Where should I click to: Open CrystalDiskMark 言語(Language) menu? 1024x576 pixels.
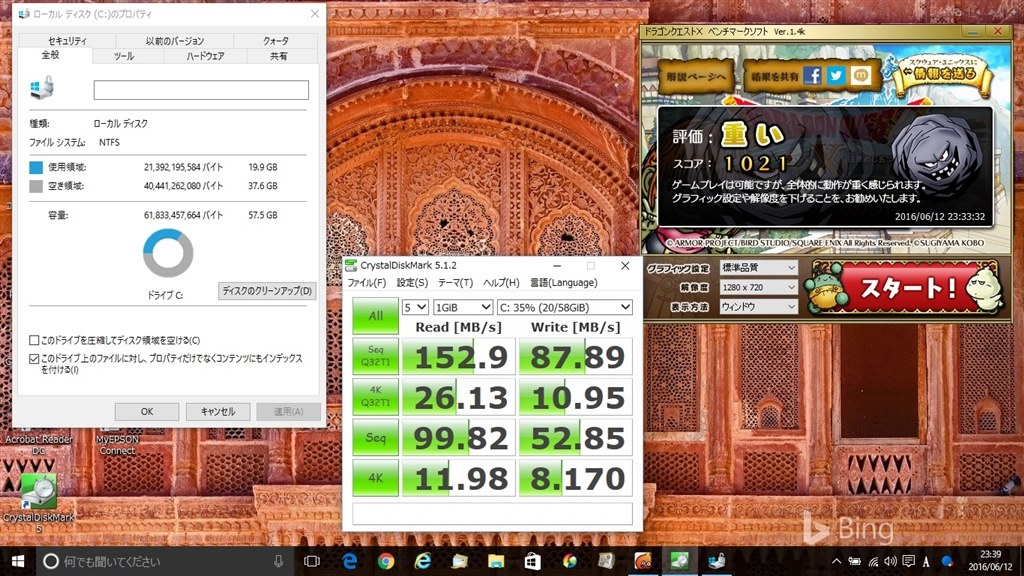click(x=563, y=283)
